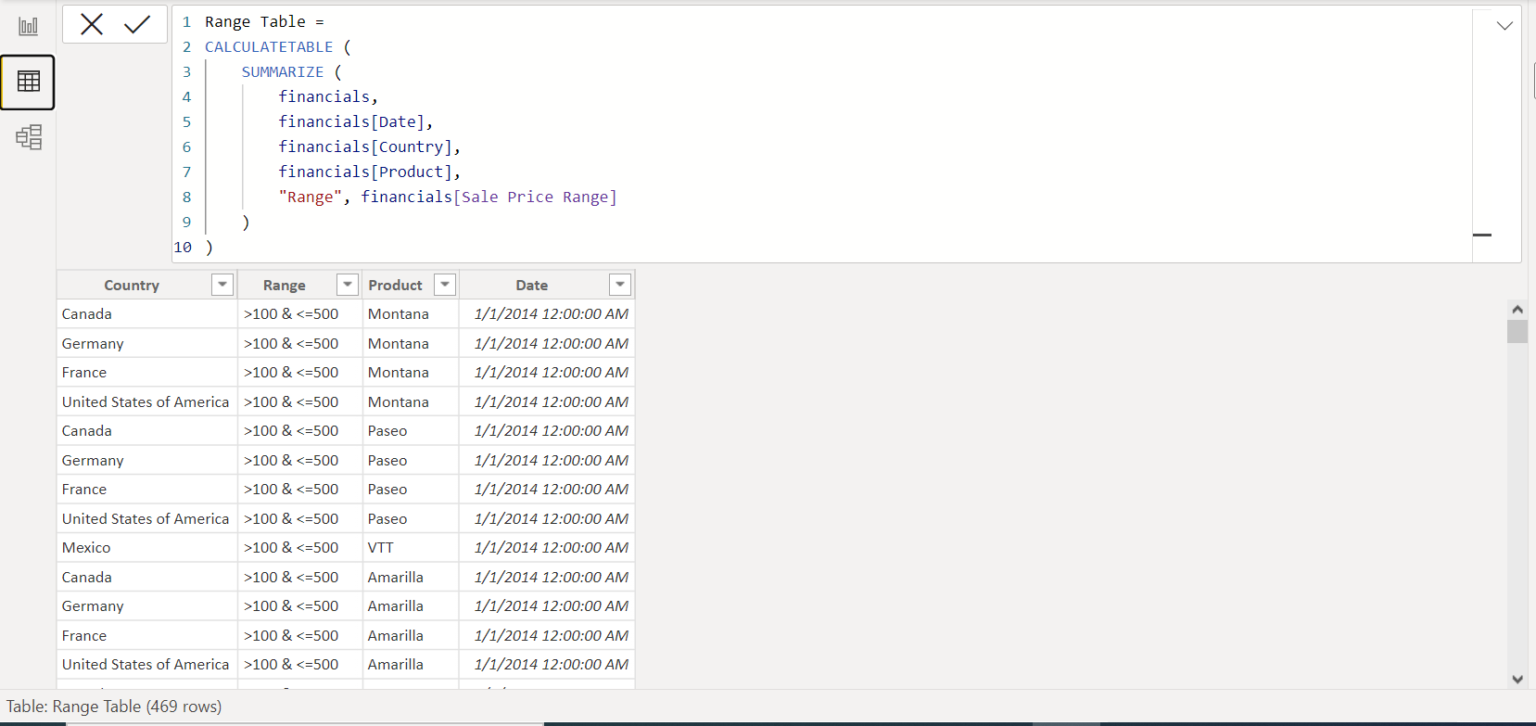1536x726 pixels.
Task: Open the Date column filter dropdown
Action: click(619, 284)
